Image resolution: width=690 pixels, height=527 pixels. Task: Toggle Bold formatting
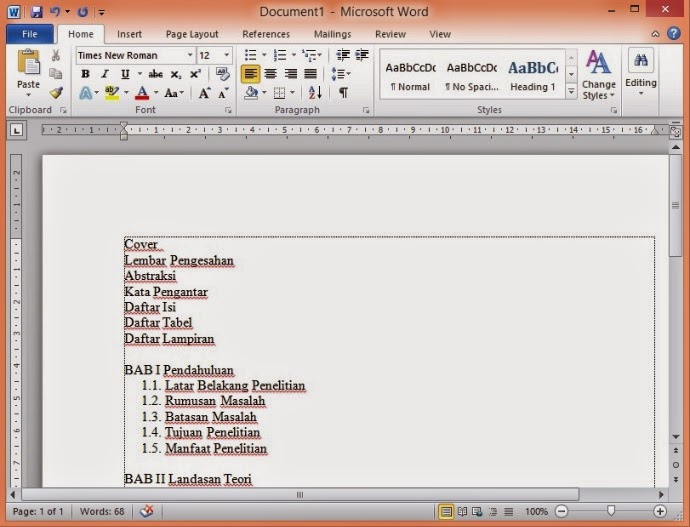click(x=85, y=74)
